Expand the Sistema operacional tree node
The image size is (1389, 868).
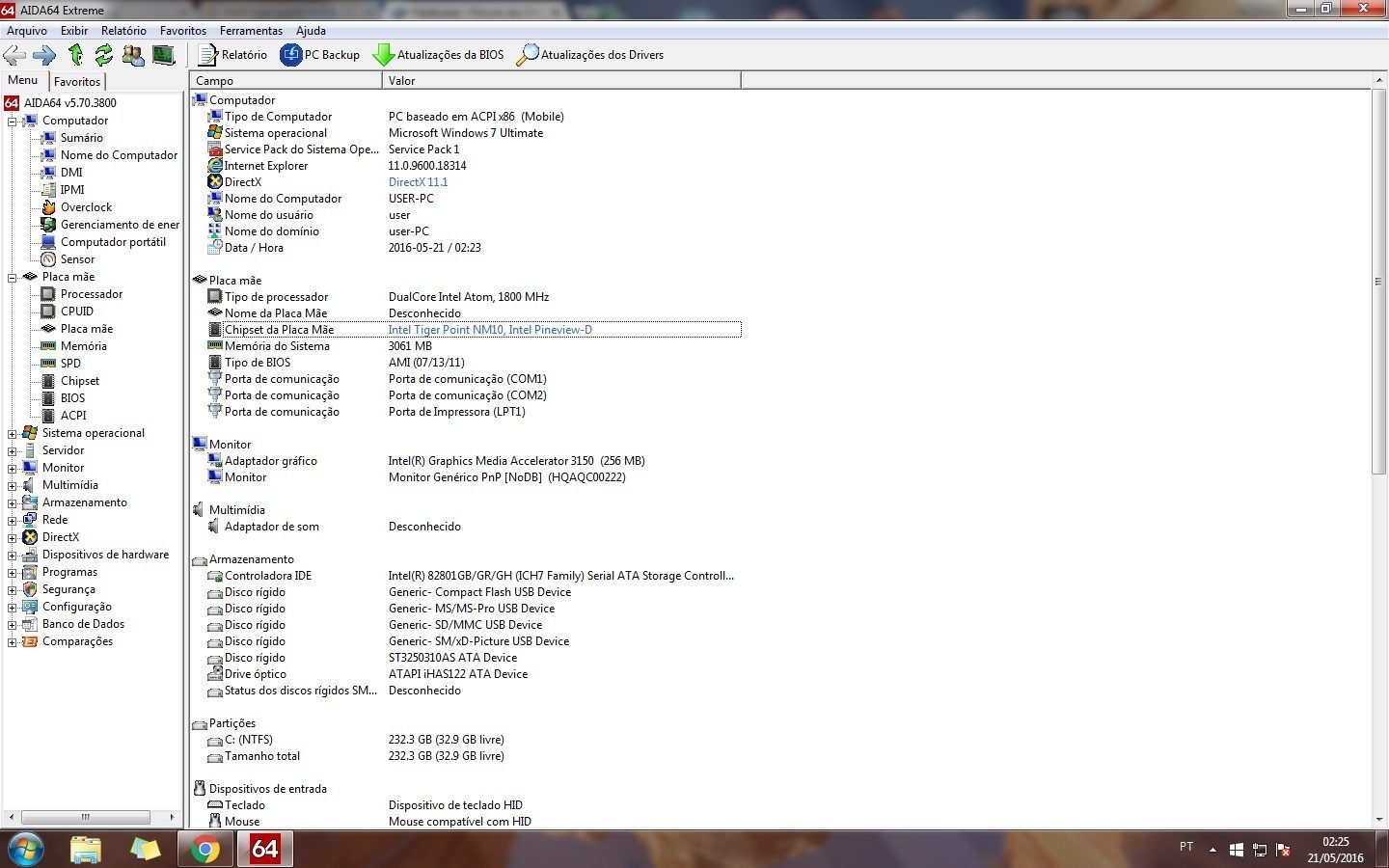pos(13,433)
